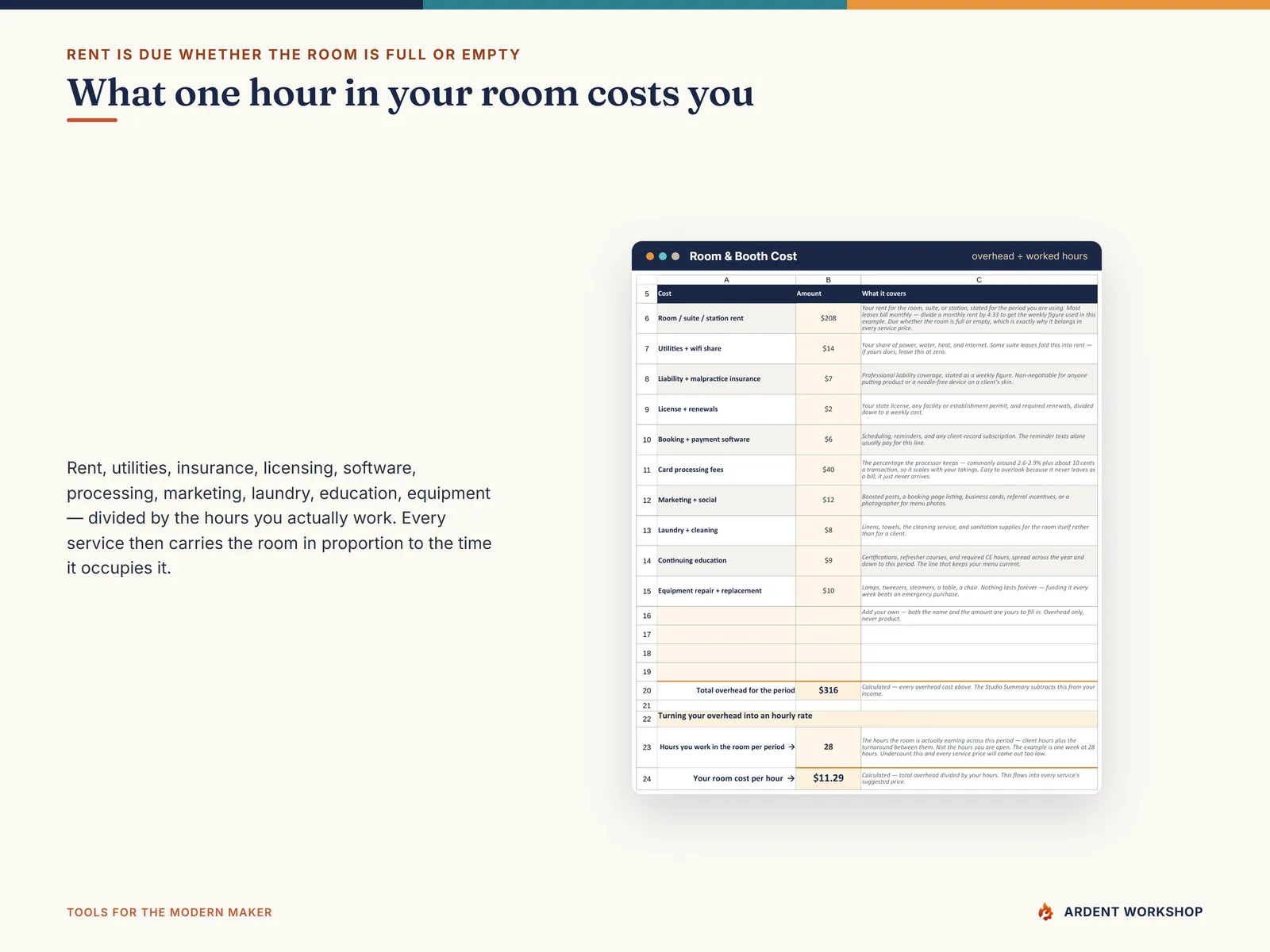Select the $2 amount cell
The width and height of the screenshot is (1270, 952).
click(x=828, y=409)
